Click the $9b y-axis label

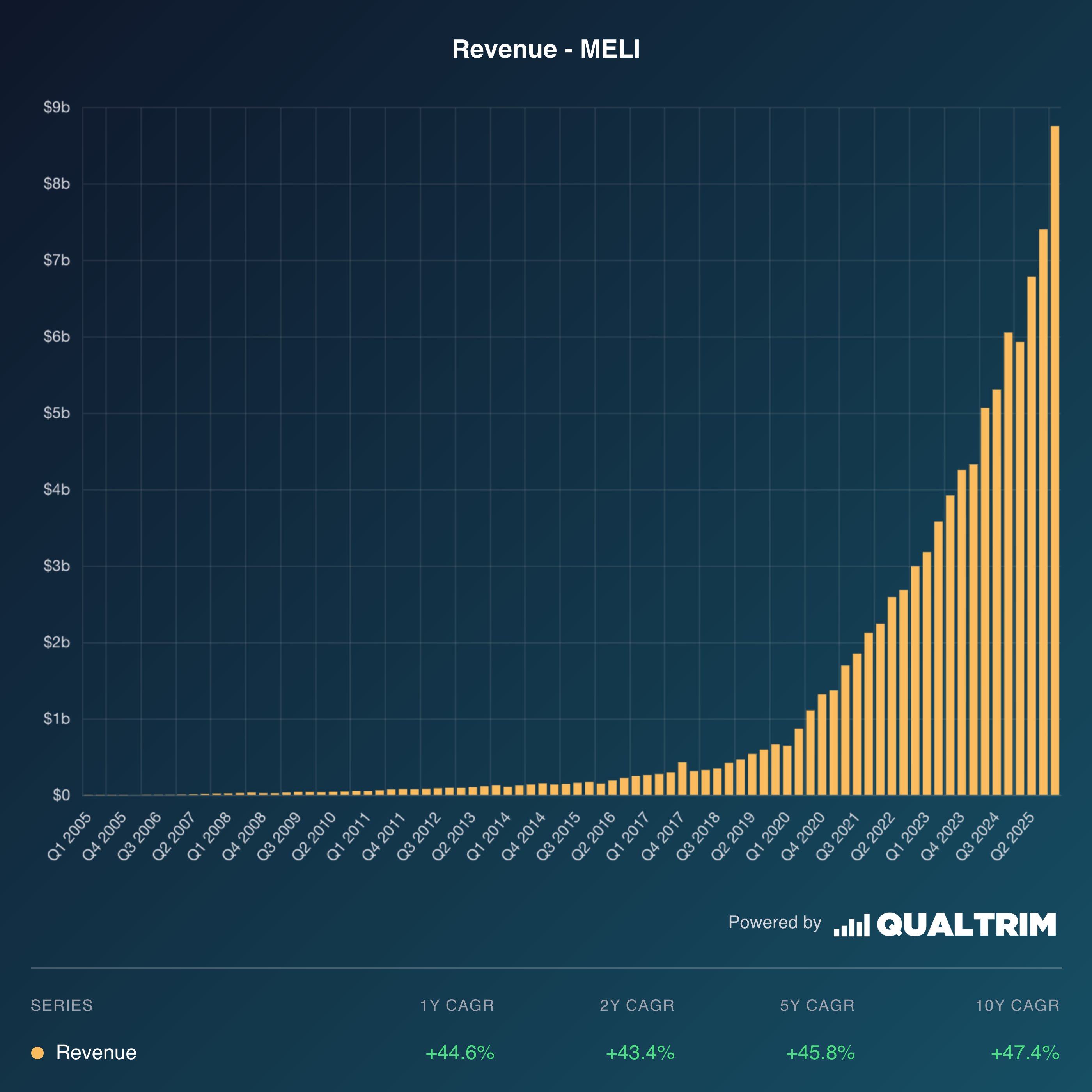pyautogui.click(x=57, y=107)
